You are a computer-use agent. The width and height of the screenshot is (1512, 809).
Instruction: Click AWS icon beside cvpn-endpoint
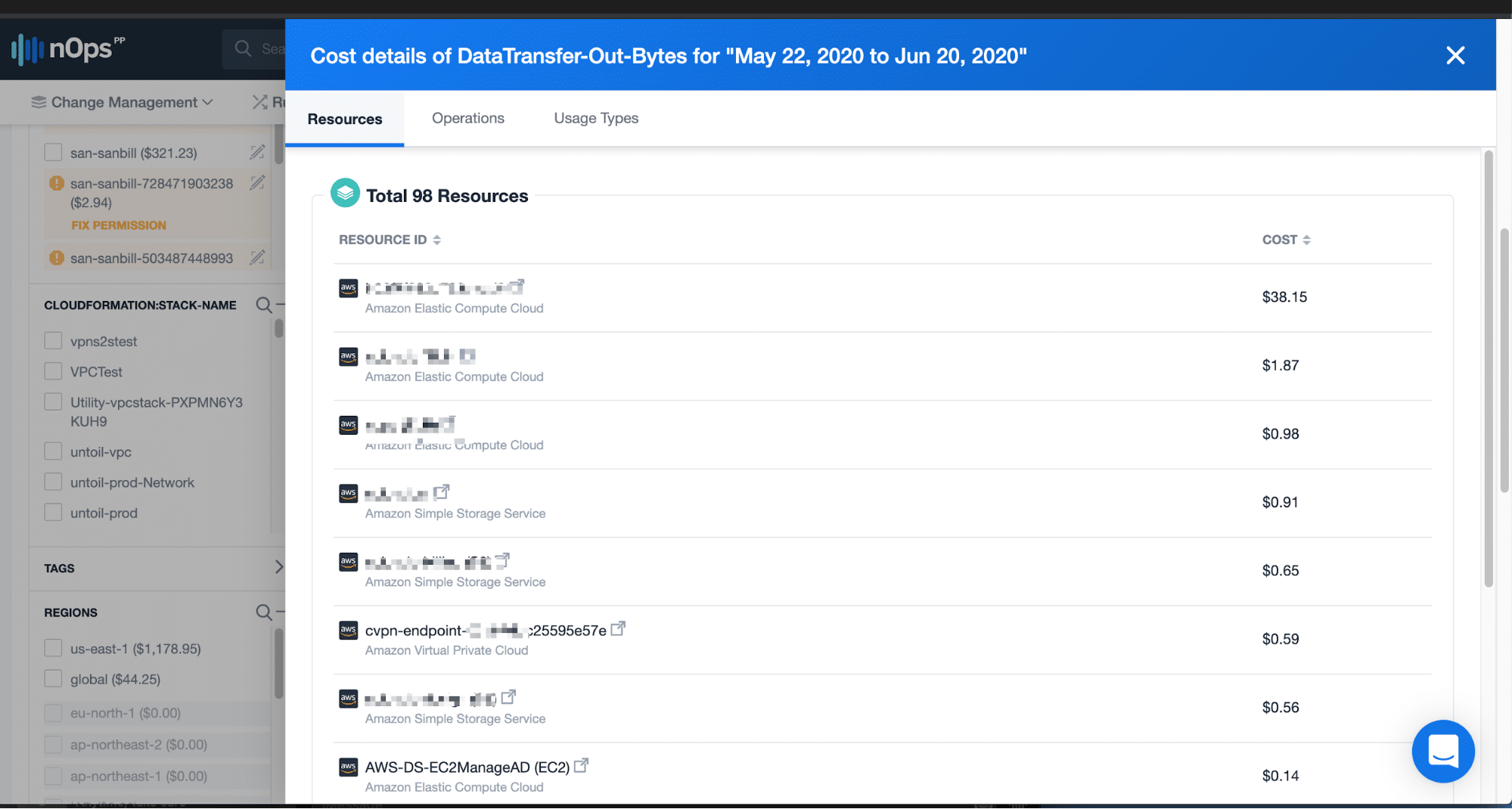pyautogui.click(x=348, y=630)
